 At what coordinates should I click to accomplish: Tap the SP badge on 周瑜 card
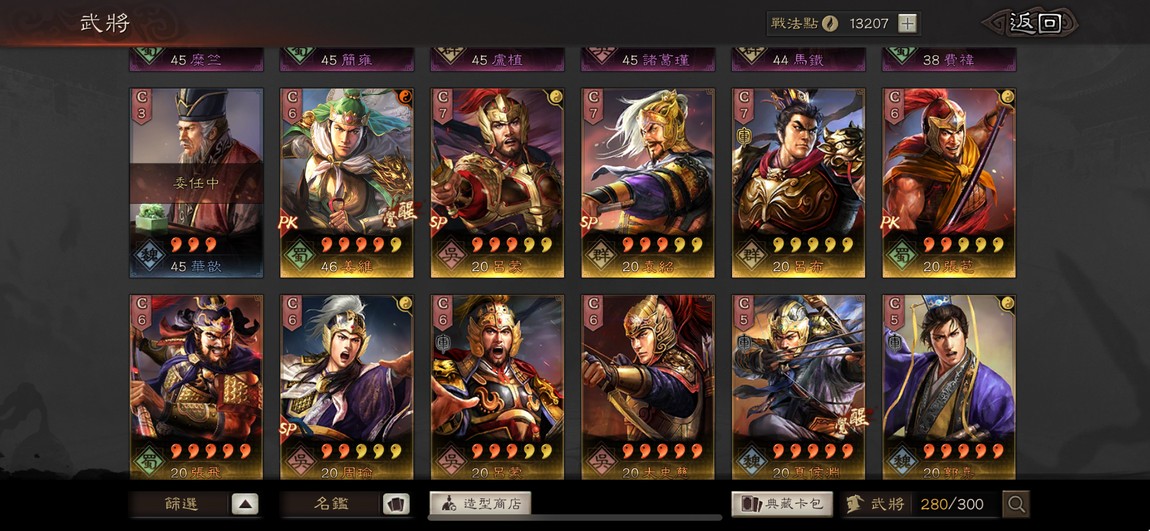[289, 429]
